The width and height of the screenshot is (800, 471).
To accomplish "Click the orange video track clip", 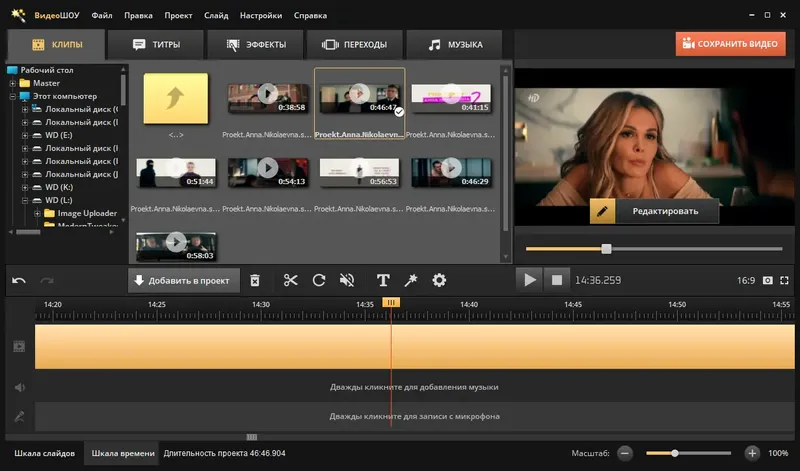I will (414, 347).
